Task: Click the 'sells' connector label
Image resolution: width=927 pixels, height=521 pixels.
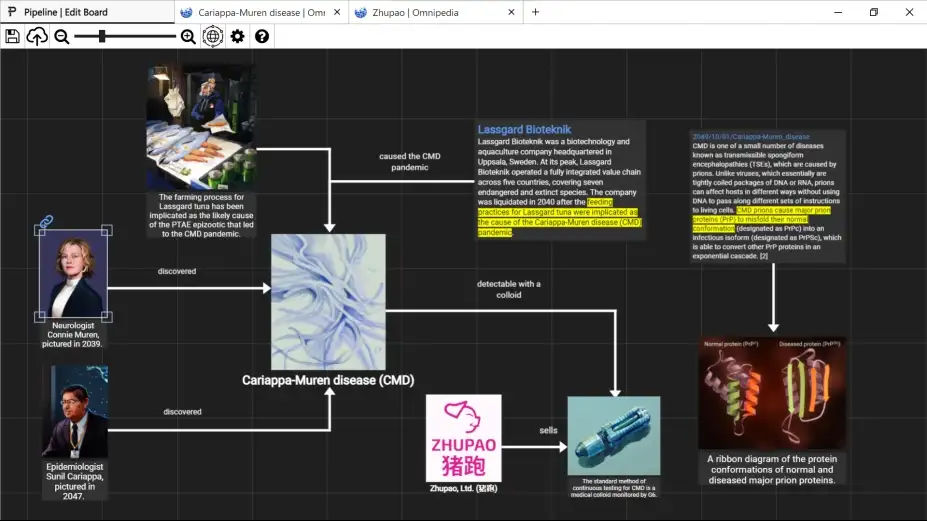Action: pyautogui.click(x=548, y=431)
